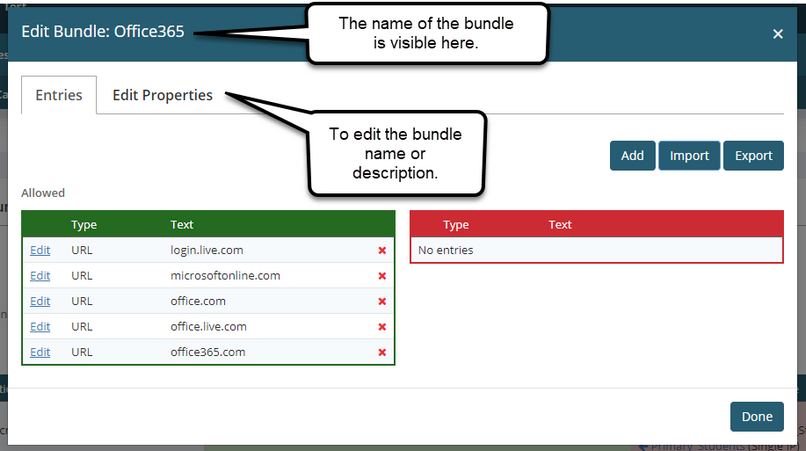The height and width of the screenshot is (451, 806).
Task: Delete the login.live.com entry with red X
Action: click(x=382, y=250)
